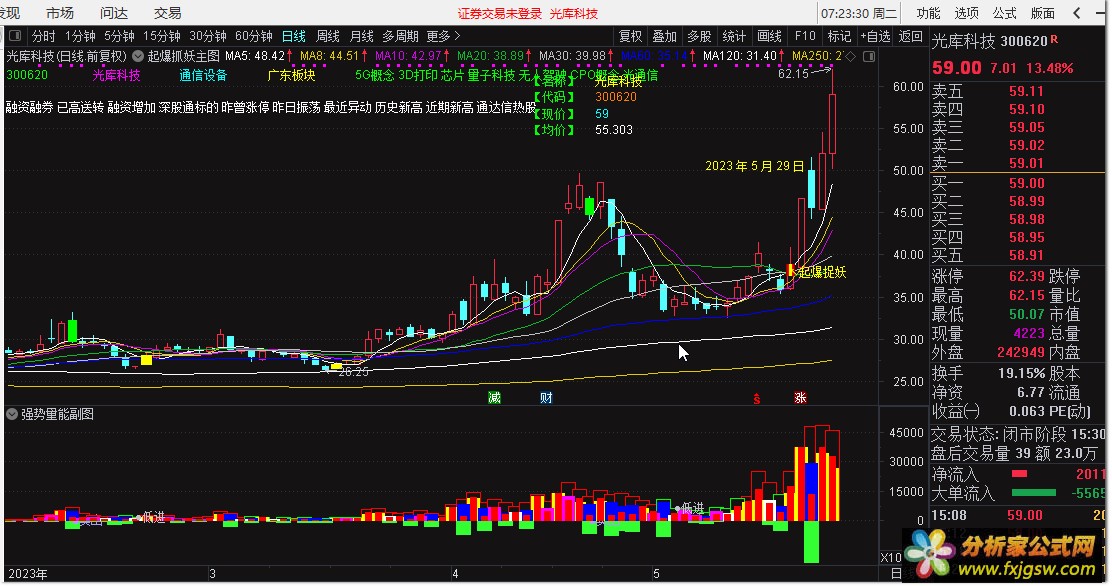Click the 卖一 59.01 ask row
1112x586 pixels.
click(x=1017, y=163)
